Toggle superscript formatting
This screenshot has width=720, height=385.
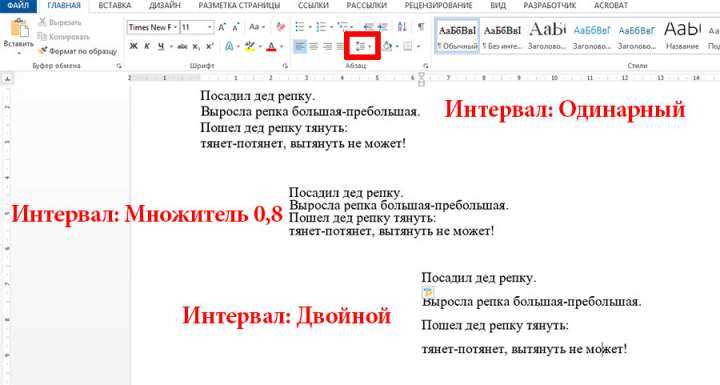pyautogui.click(x=210, y=46)
